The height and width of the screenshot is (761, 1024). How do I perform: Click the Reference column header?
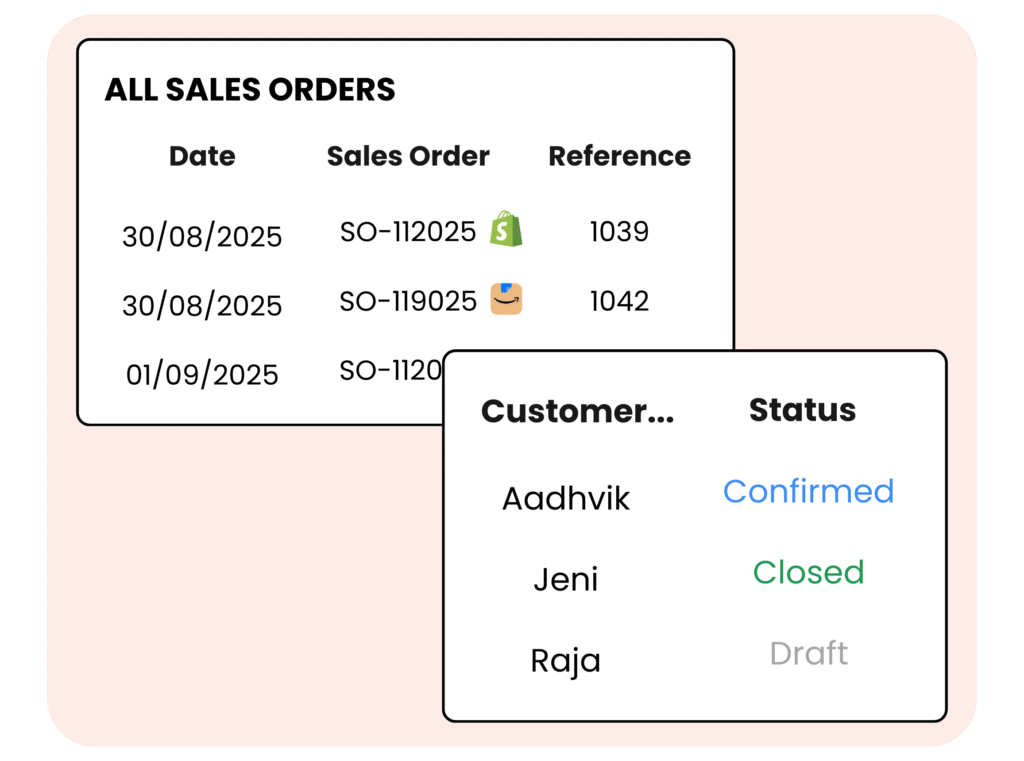[x=619, y=156]
